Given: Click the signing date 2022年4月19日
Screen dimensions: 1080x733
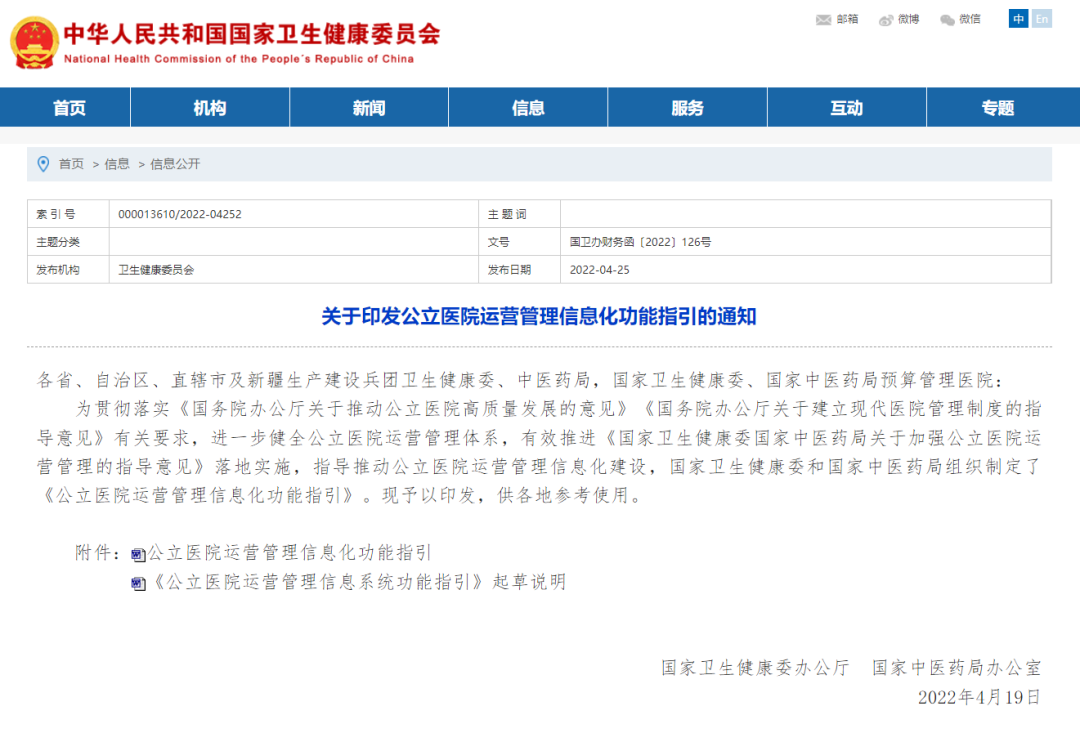Looking at the screenshot, I should coord(979,697).
